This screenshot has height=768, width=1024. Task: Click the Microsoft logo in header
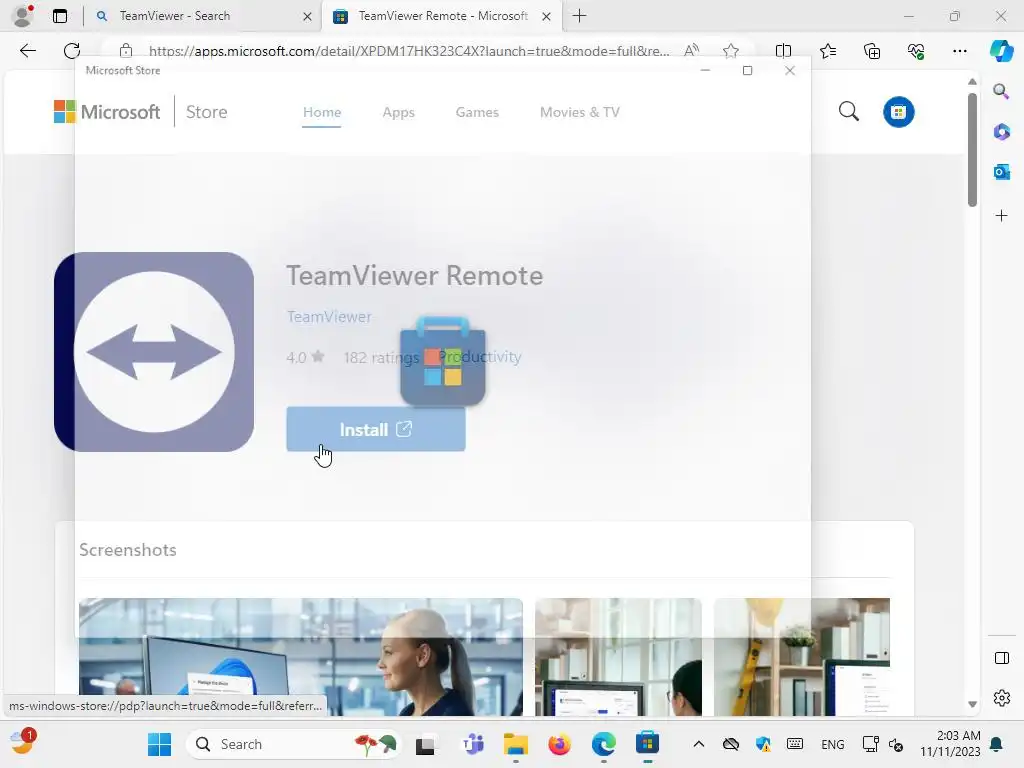tap(107, 112)
